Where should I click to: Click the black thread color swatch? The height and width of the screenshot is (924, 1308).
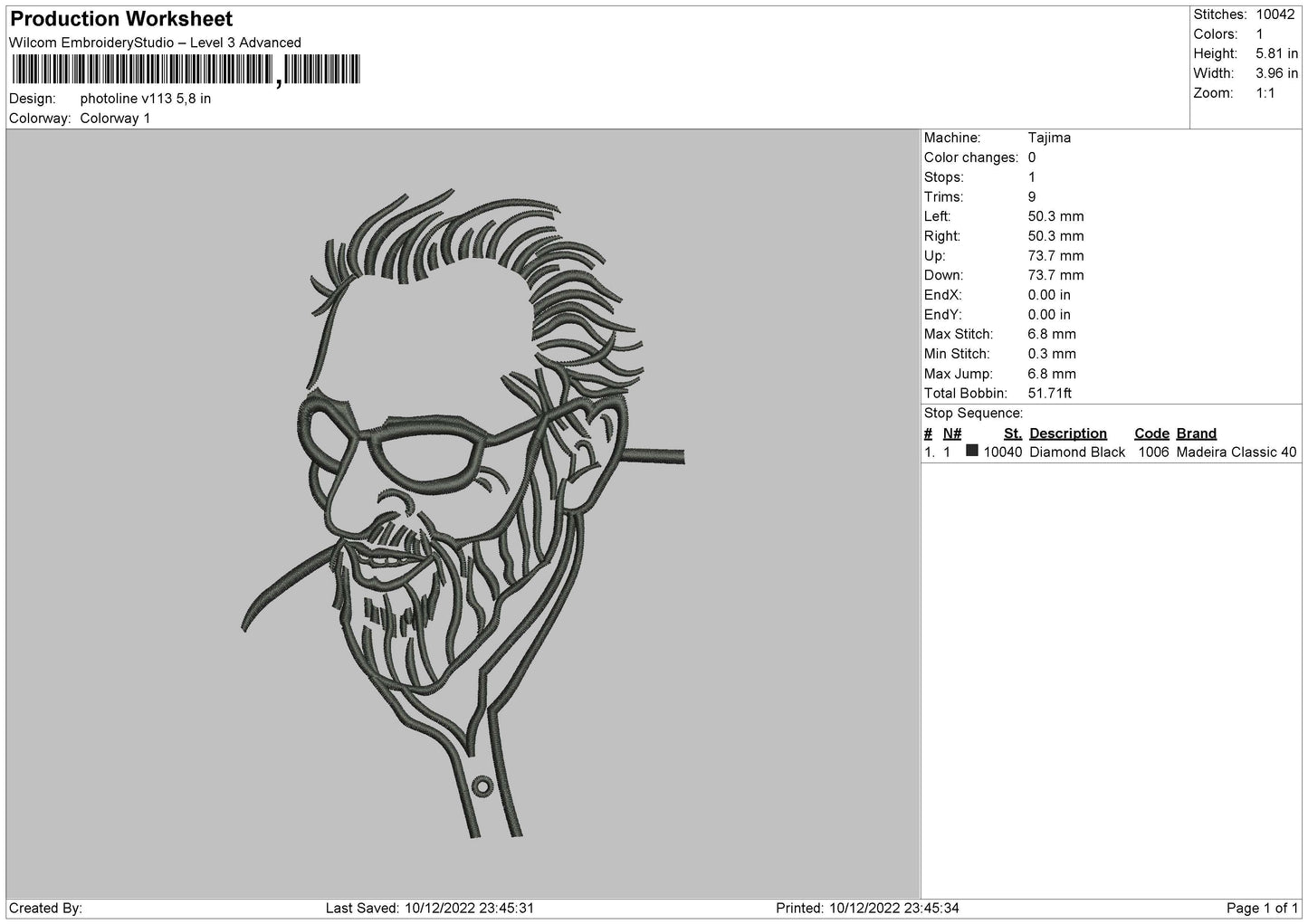pyautogui.click(x=972, y=451)
